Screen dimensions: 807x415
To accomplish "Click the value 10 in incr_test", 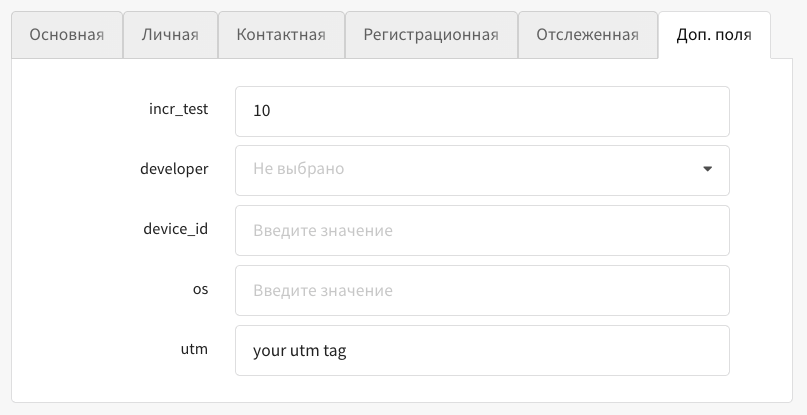I will [x=262, y=110].
